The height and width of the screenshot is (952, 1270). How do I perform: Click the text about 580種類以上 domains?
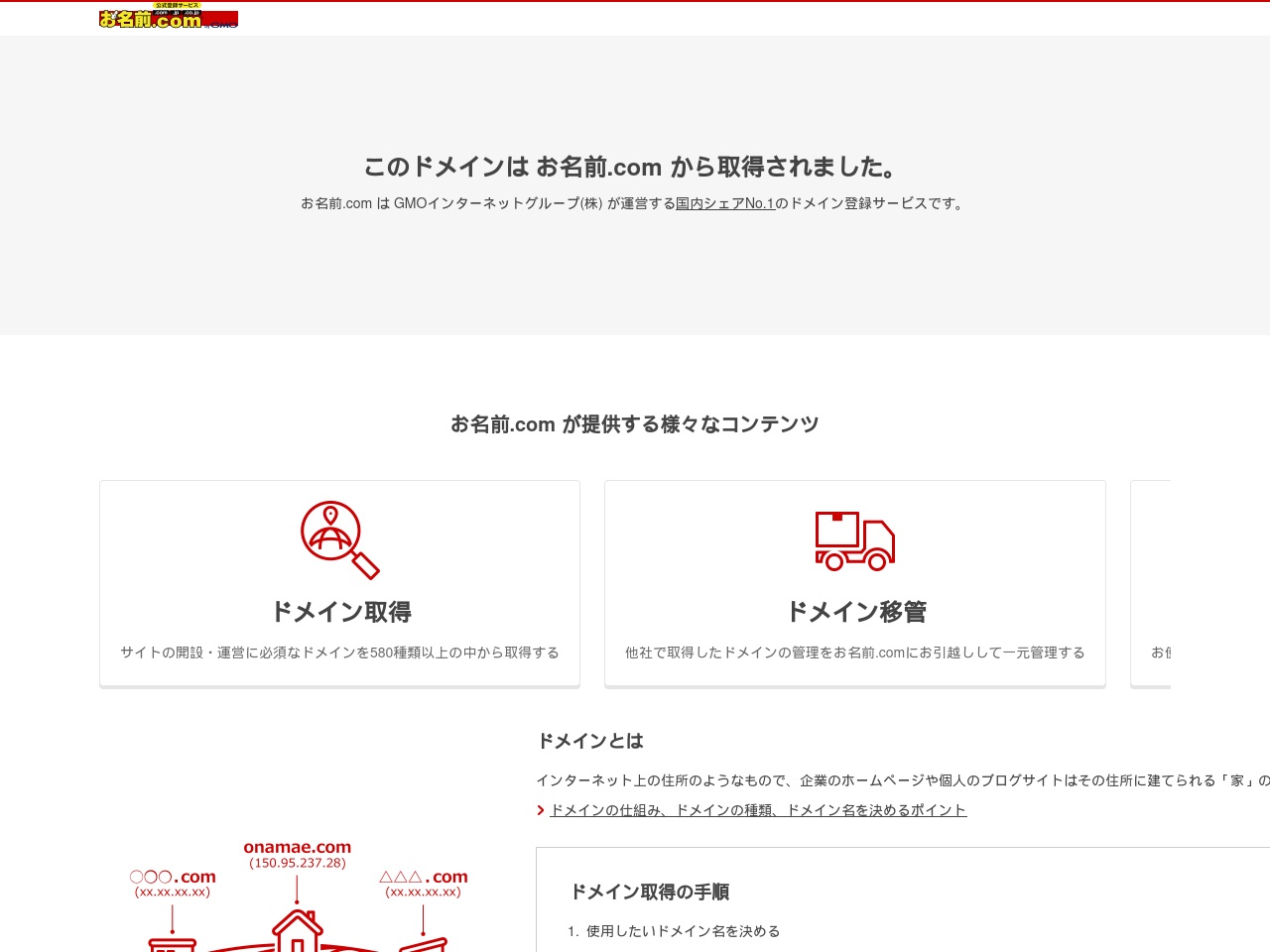coord(339,653)
